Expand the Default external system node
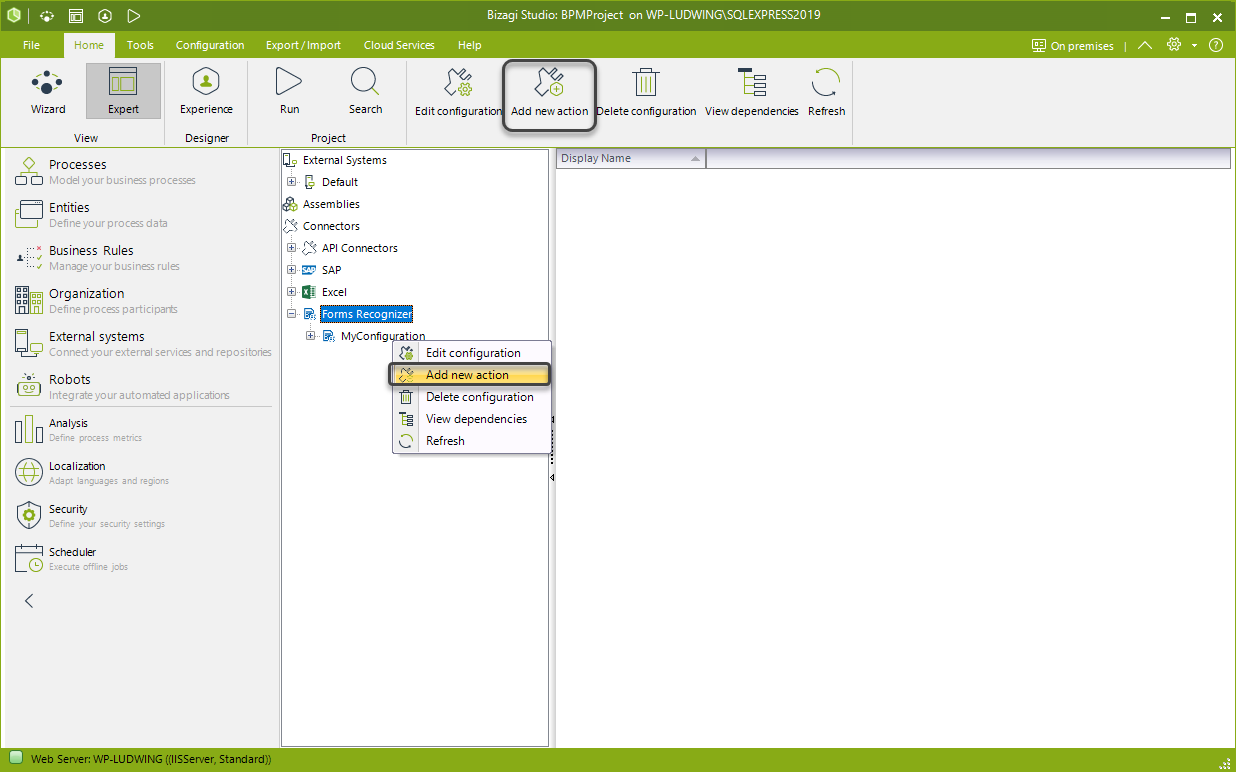Screen dimensions: 1236x772 (x=291, y=182)
